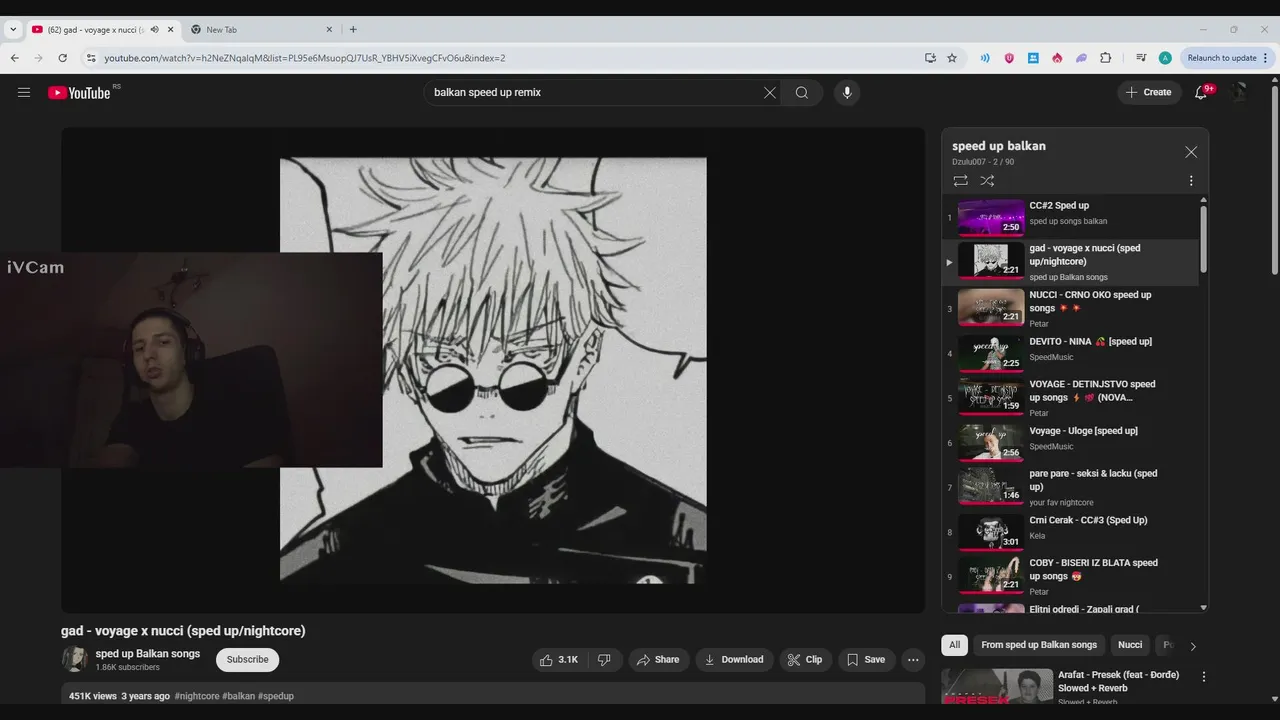Click the YouTube URL address bar
The image size is (1280, 720).
510,58
